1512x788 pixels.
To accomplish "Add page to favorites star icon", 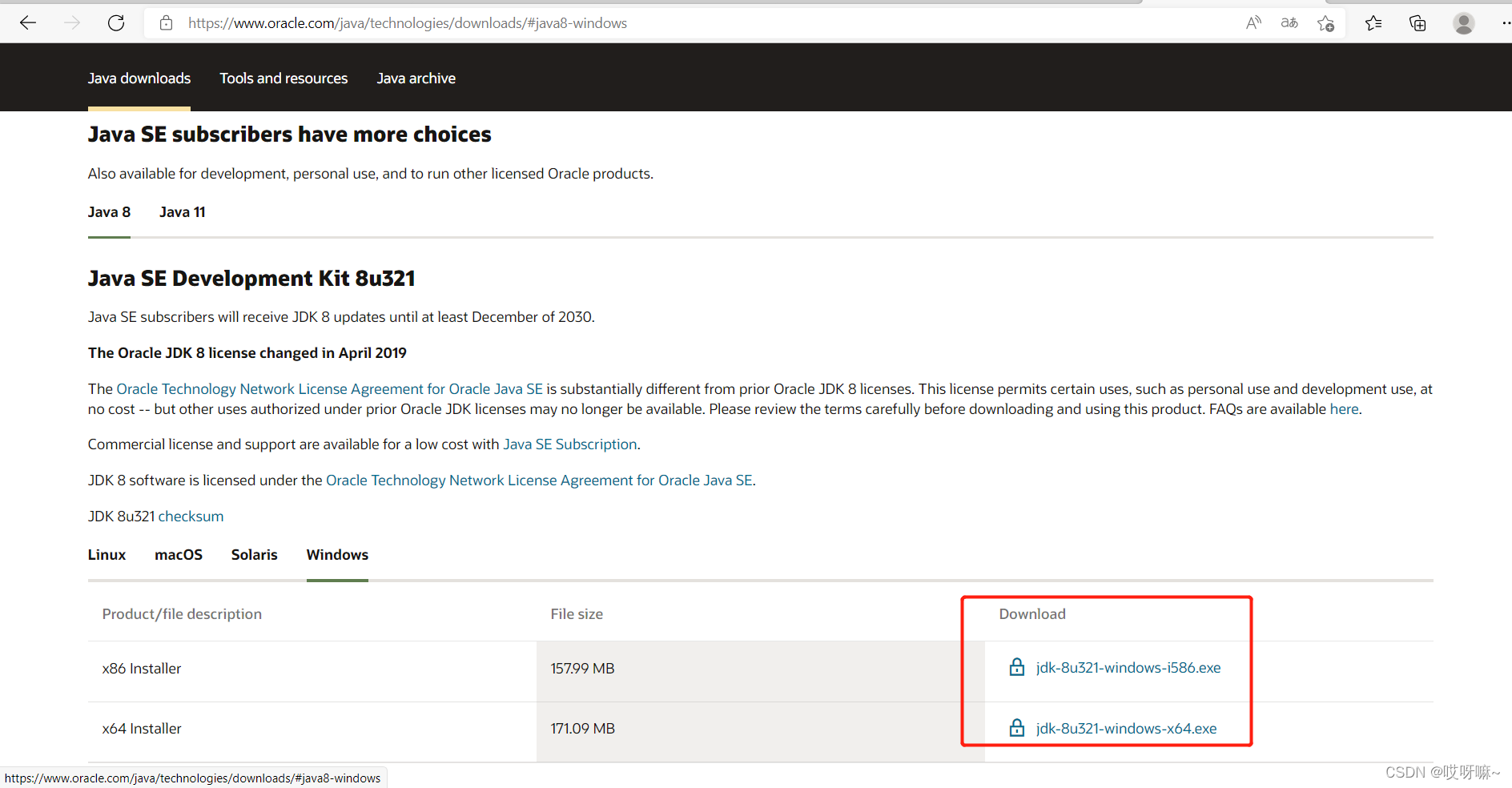I will click(1326, 23).
